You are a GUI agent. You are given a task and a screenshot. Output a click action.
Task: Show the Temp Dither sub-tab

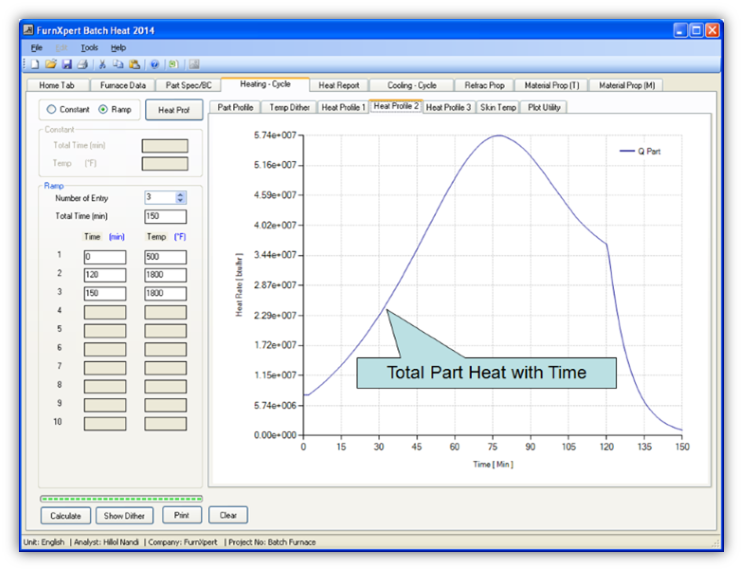289,108
